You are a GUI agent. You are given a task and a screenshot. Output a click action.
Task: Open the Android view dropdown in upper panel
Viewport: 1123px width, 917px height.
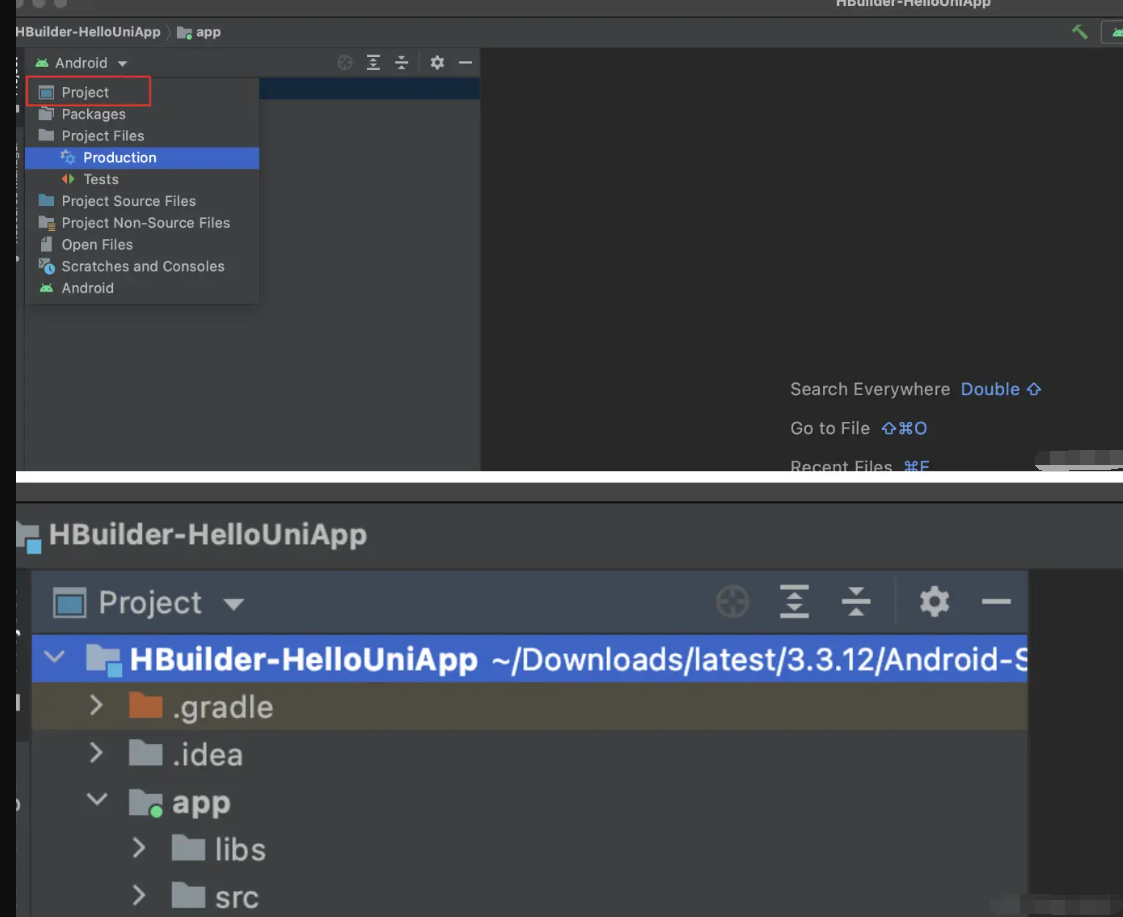coord(81,63)
